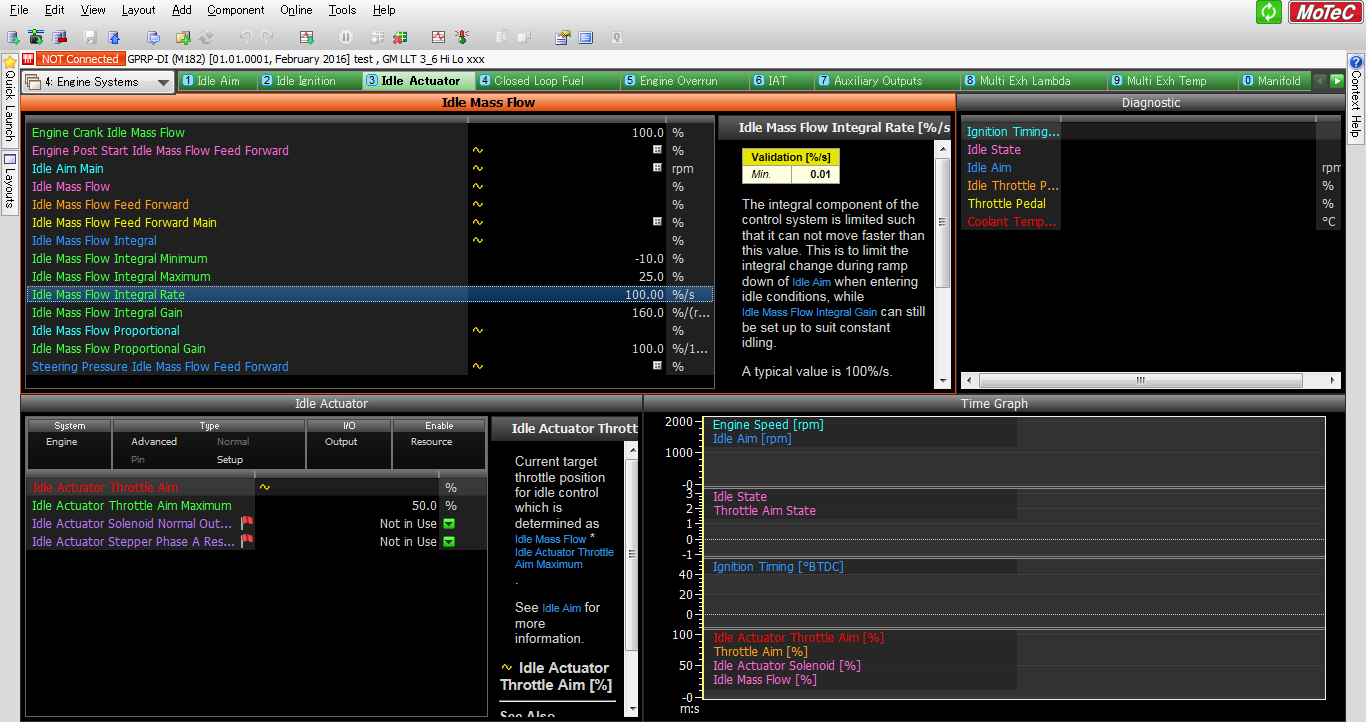Toggle the Advanced type filter

(154, 441)
